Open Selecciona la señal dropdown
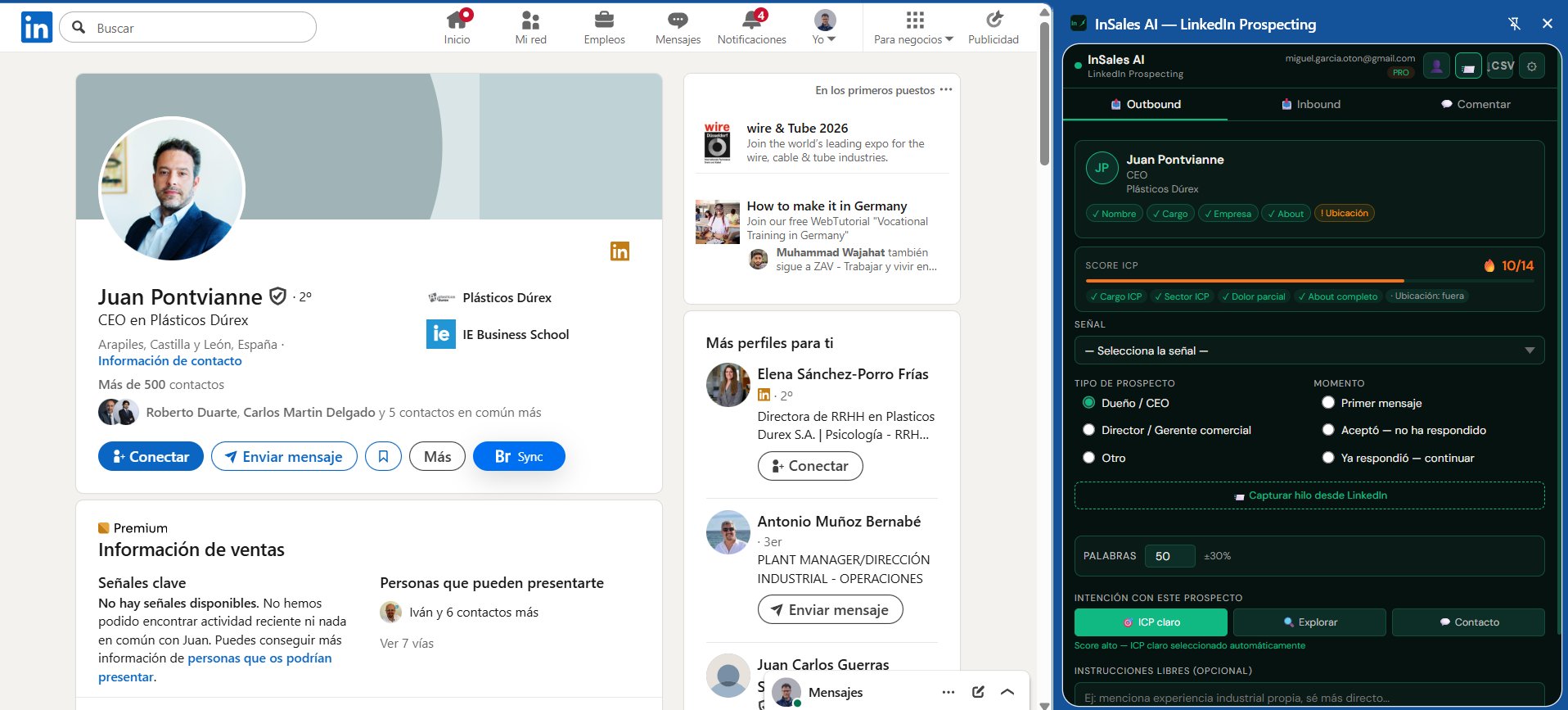1568x710 pixels. [x=1309, y=350]
